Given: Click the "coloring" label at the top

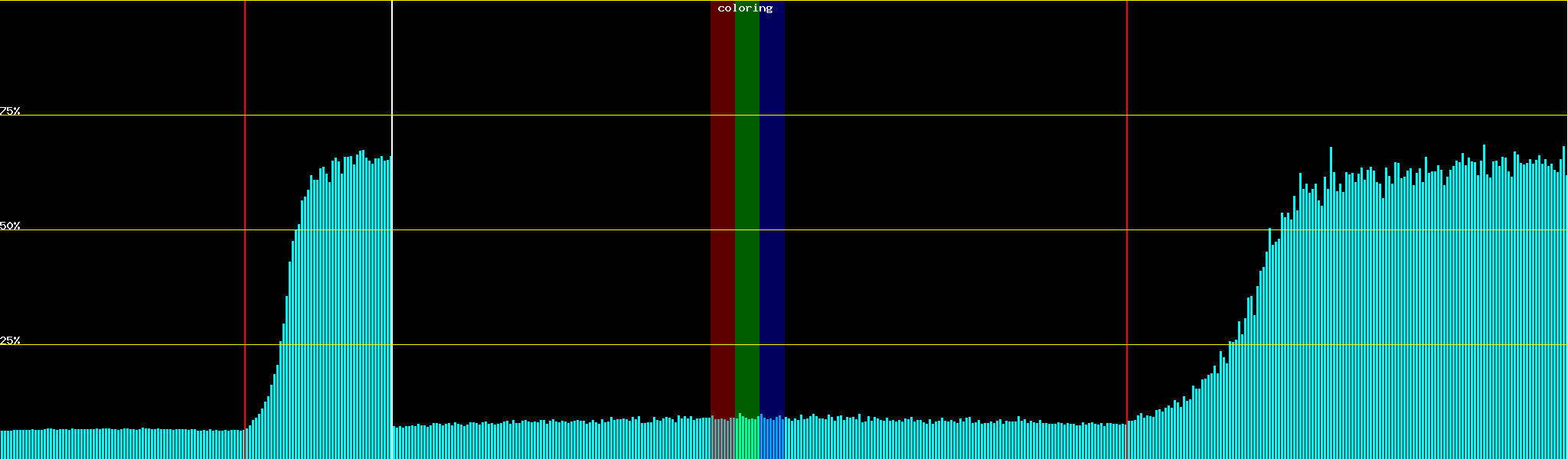Looking at the screenshot, I should pyautogui.click(x=745, y=8).
